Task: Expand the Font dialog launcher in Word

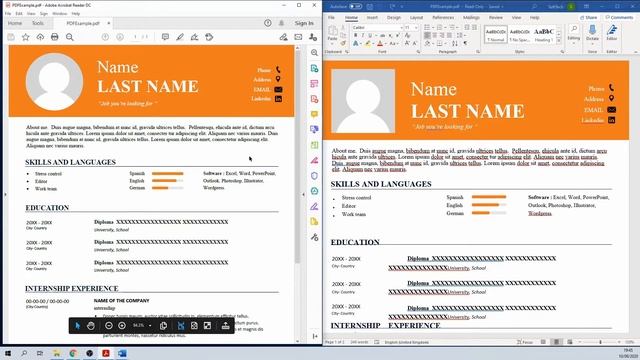Action: [418, 52]
